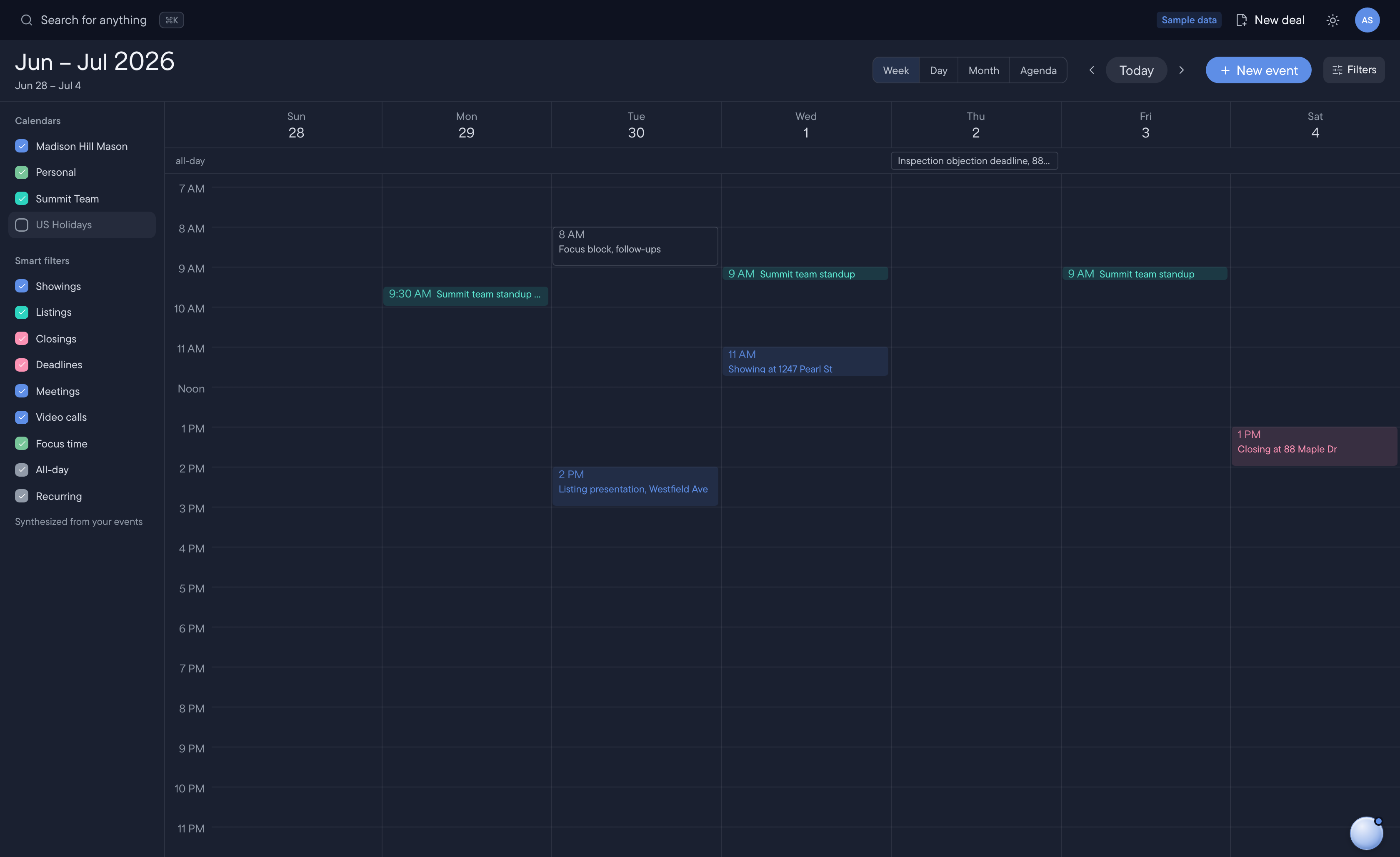
Task: Select Tue 30 day header
Action: (x=636, y=125)
